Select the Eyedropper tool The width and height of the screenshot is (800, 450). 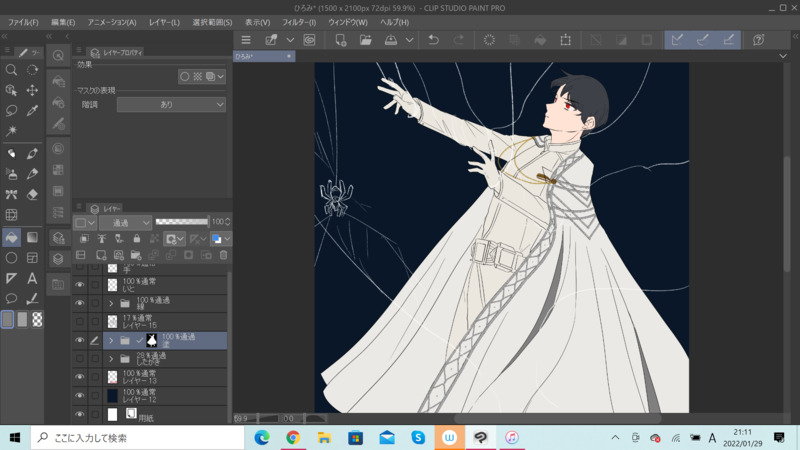pos(32,111)
